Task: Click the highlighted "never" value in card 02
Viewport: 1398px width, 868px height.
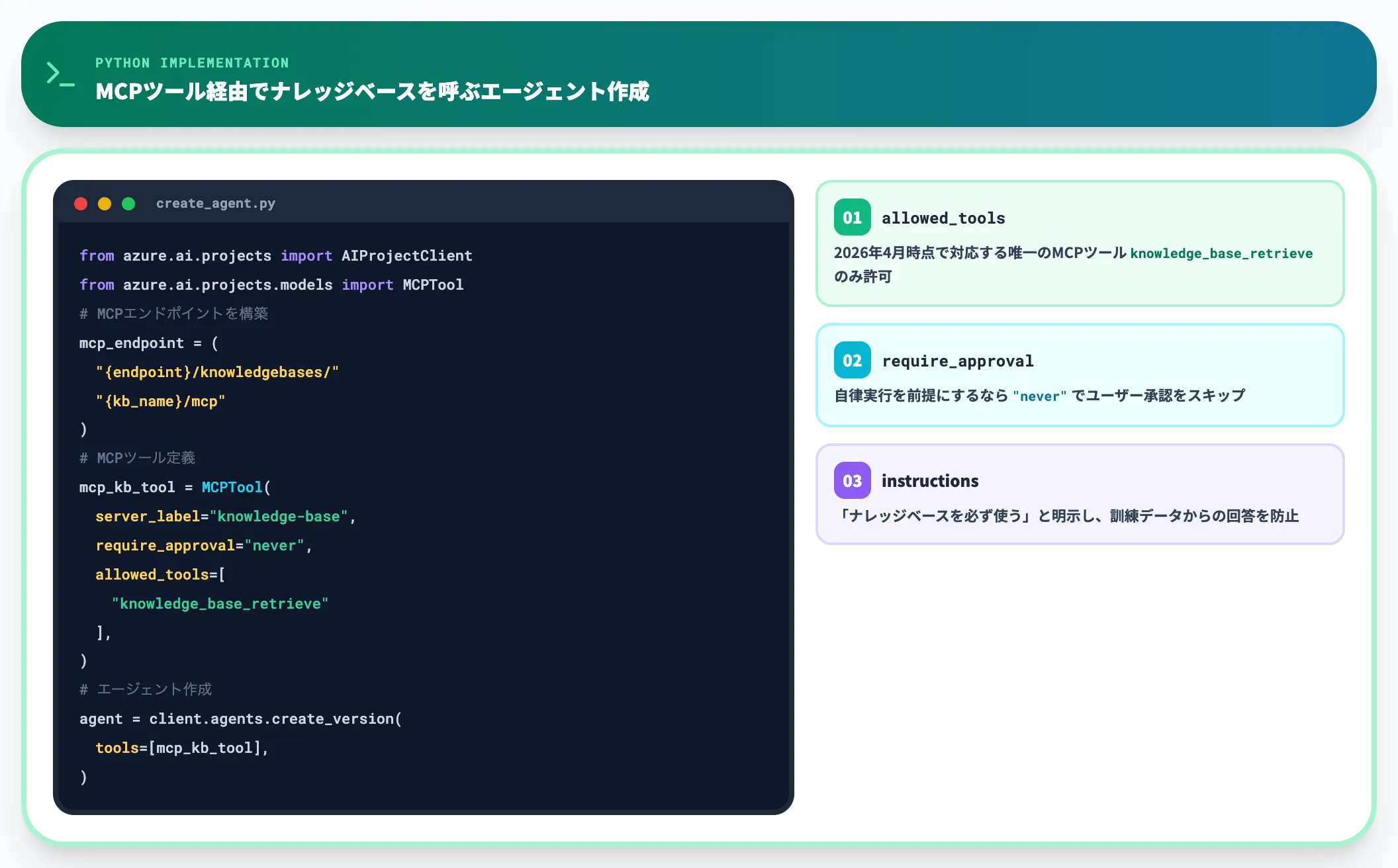Action: point(1039,396)
